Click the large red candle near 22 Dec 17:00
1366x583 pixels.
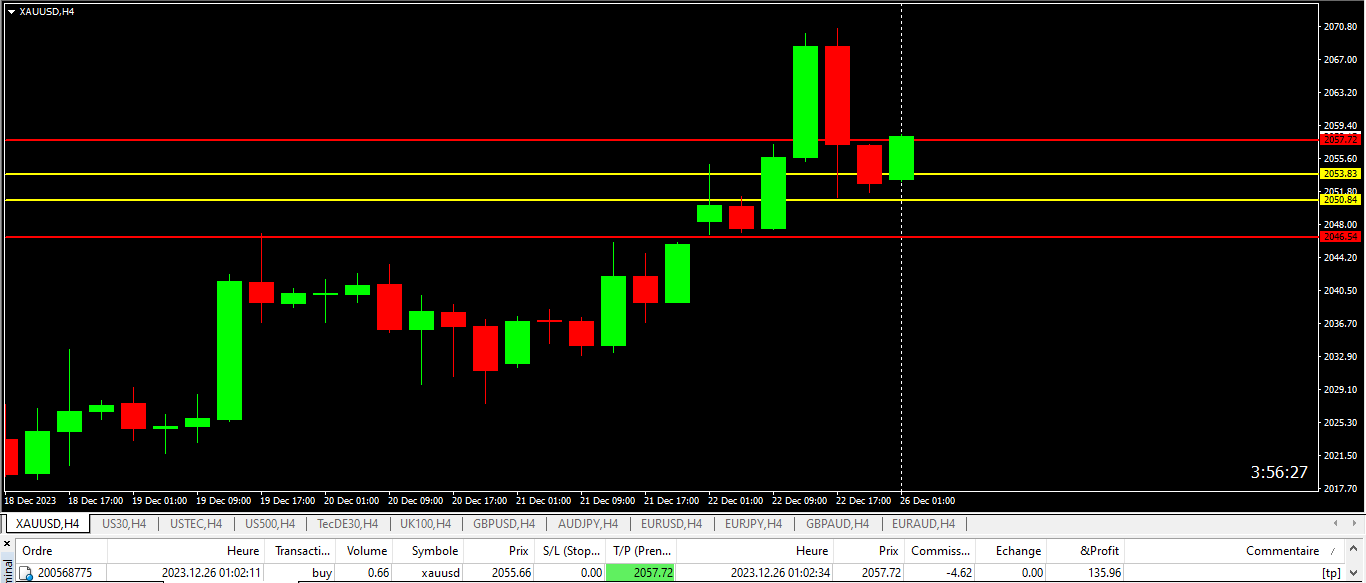tap(838, 95)
